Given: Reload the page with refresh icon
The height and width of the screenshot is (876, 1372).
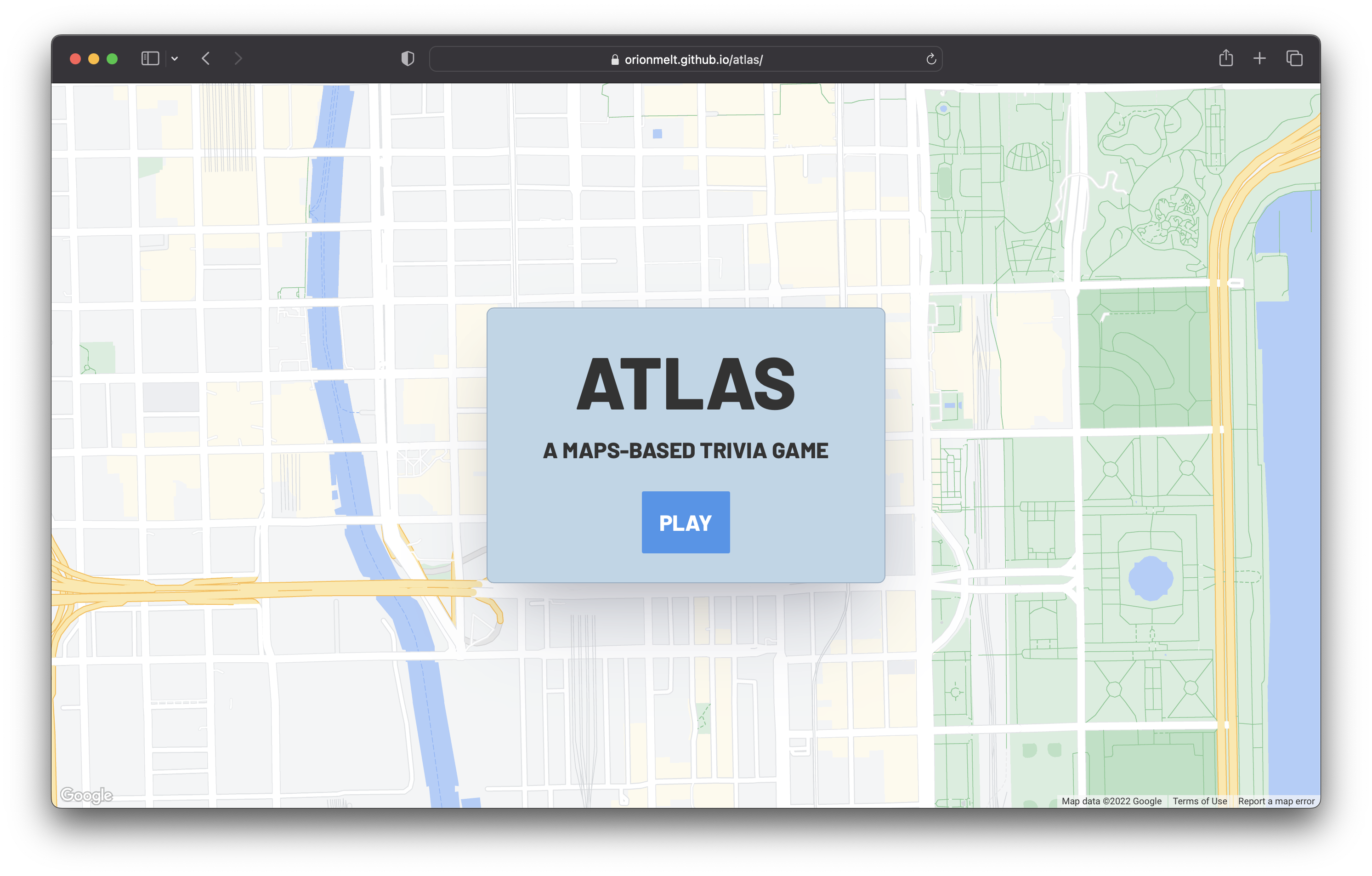Looking at the screenshot, I should (x=930, y=59).
